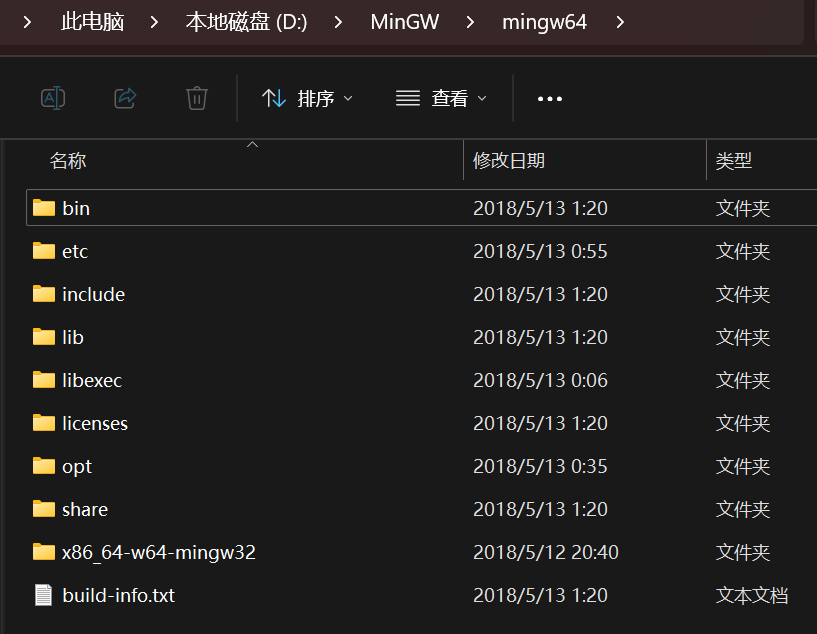Select the libexec folder icon
Screen dimensions: 817x634
(x=44, y=380)
